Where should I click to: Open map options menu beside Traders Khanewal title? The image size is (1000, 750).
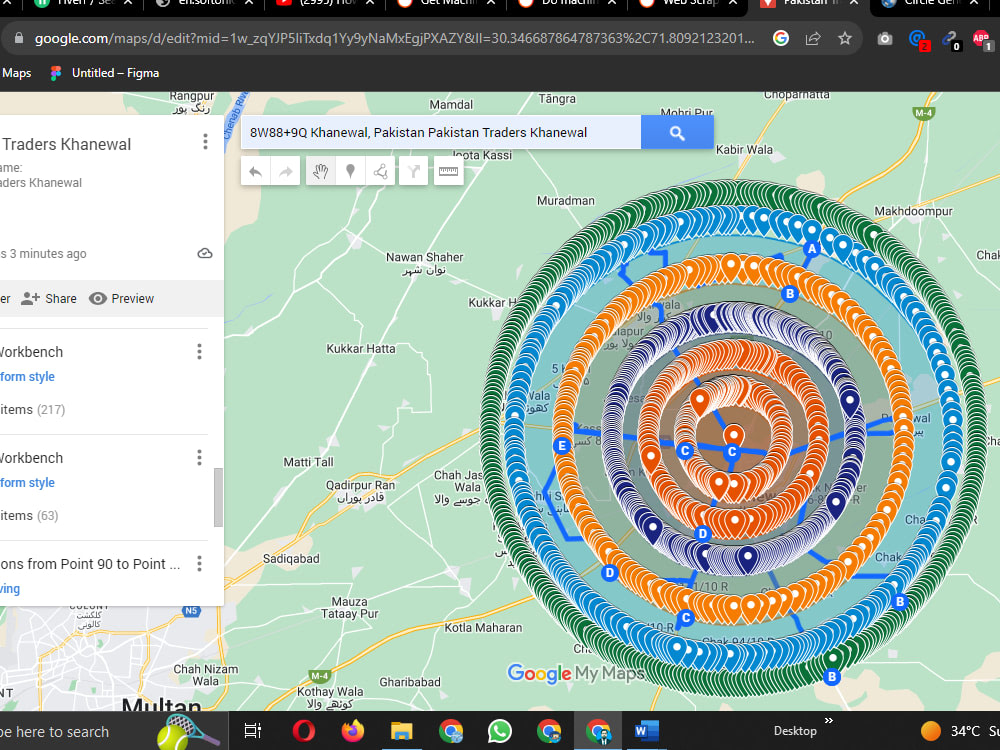pos(205,142)
